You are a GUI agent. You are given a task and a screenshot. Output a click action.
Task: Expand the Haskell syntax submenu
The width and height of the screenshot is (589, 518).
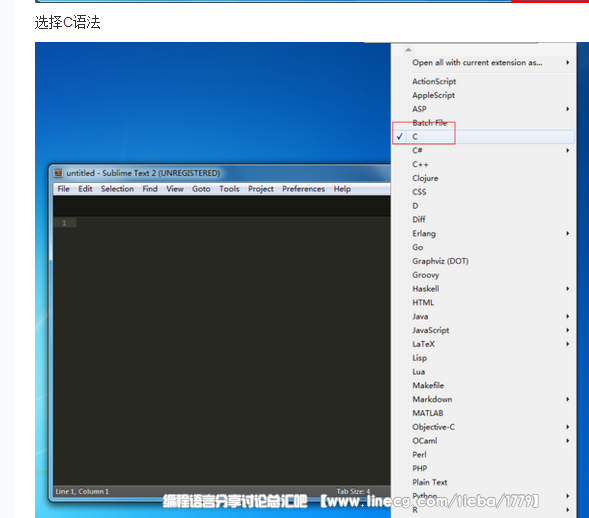483,288
